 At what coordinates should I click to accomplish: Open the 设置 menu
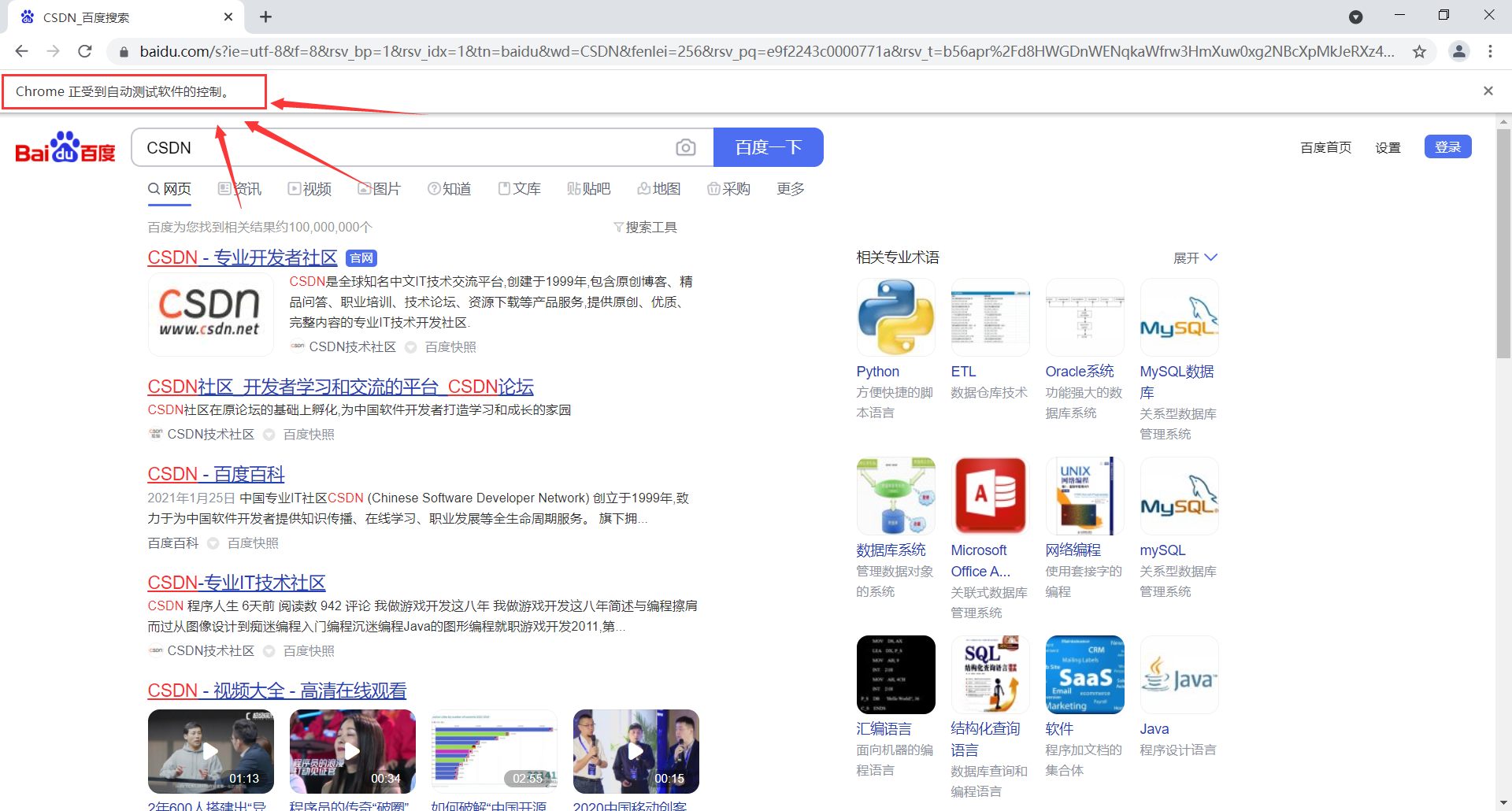coord(1388,147)
